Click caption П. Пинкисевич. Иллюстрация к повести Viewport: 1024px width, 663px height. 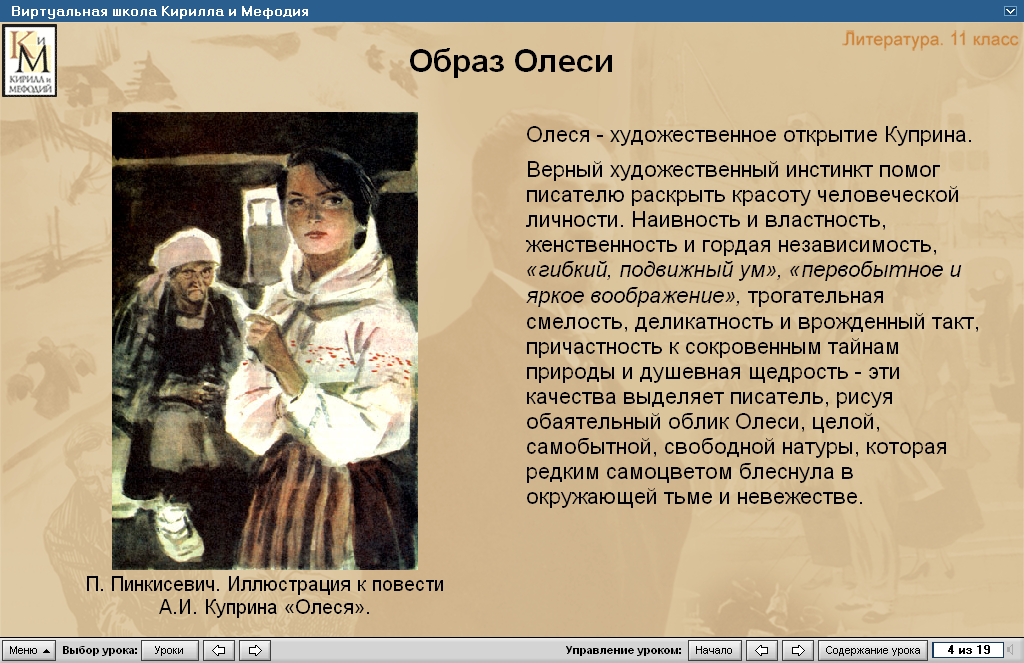[264, 584]
